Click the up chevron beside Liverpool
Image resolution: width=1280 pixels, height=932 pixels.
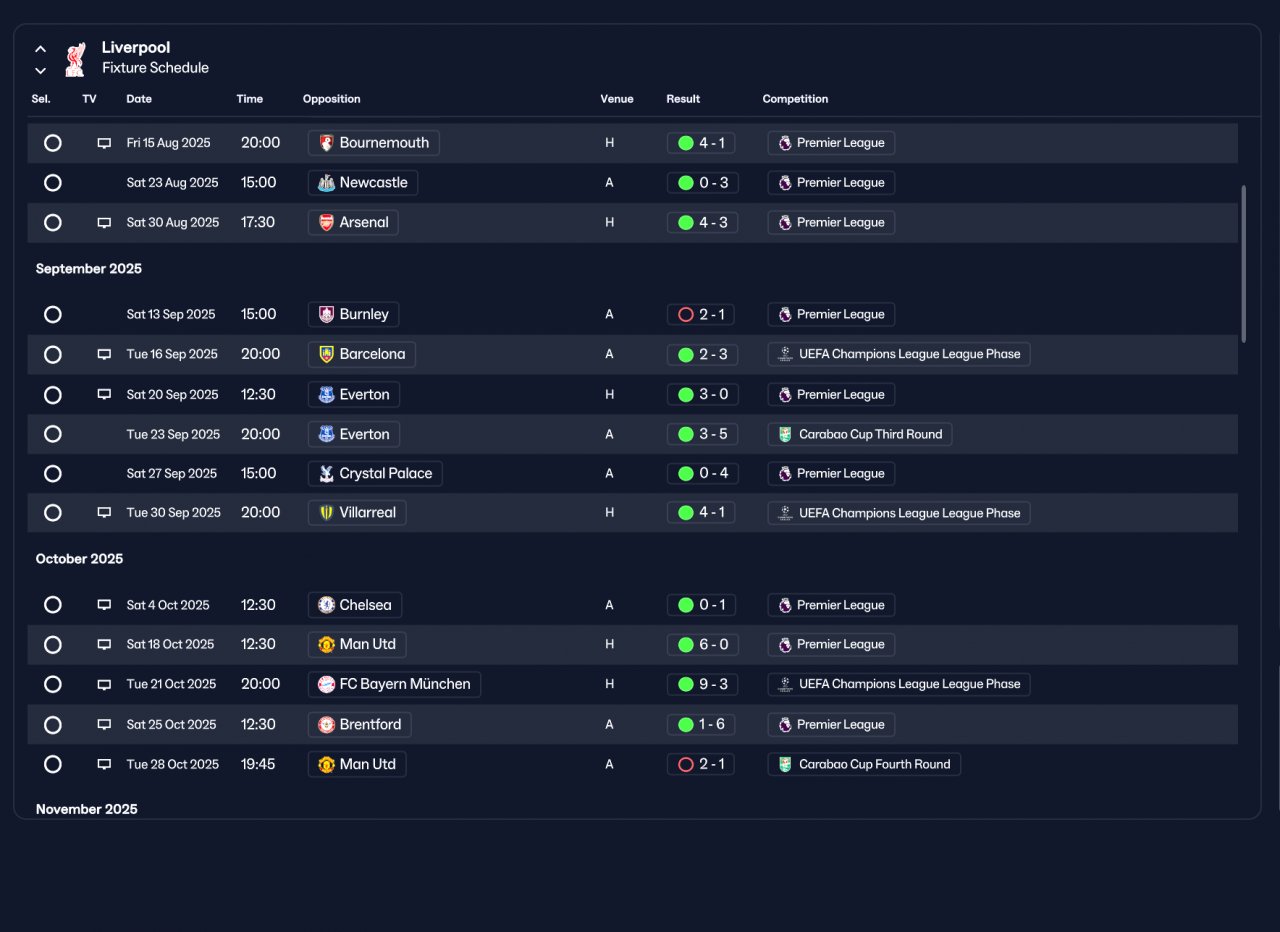pyautogui.click(x=41, y=48)
